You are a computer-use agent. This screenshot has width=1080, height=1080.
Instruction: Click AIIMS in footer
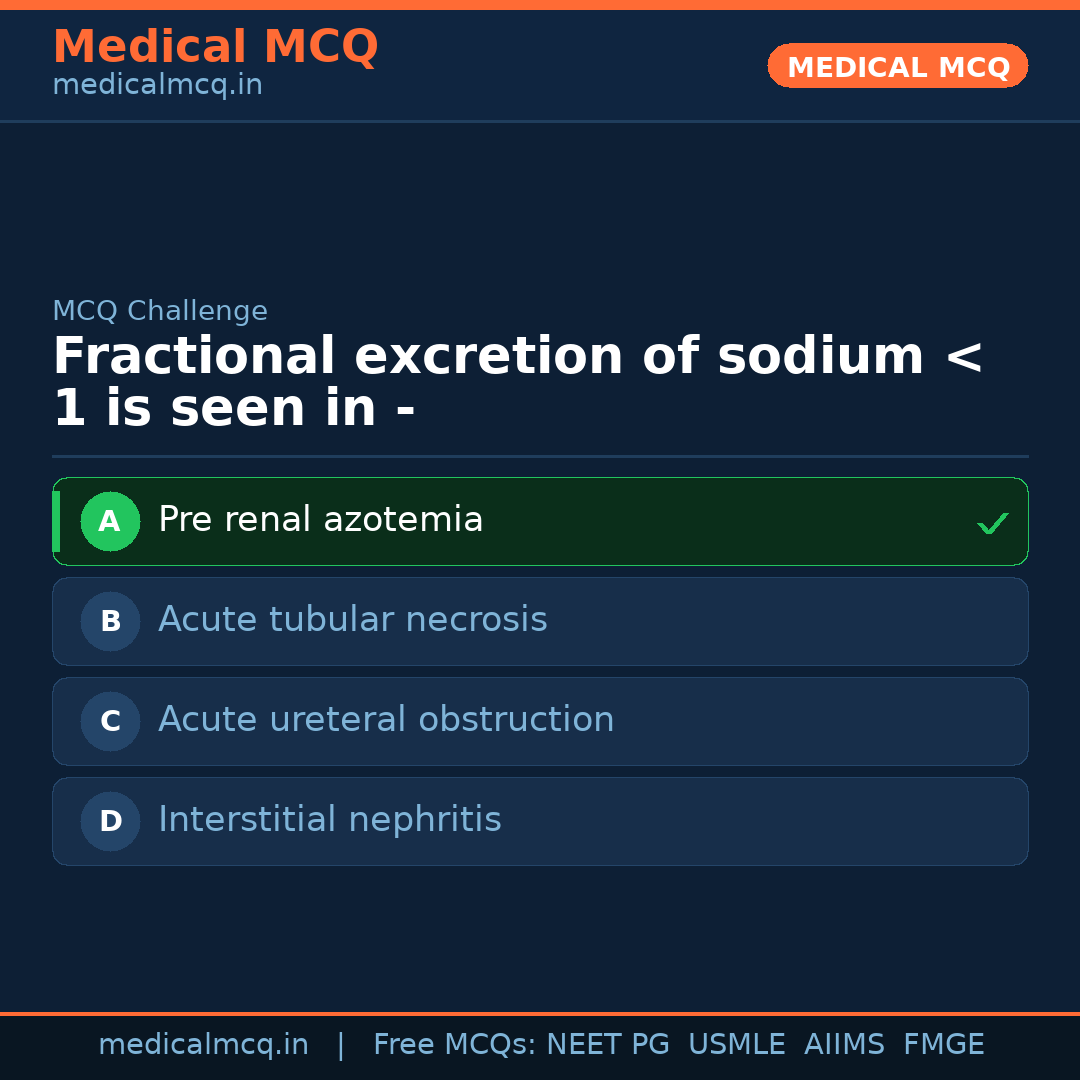844,1045
